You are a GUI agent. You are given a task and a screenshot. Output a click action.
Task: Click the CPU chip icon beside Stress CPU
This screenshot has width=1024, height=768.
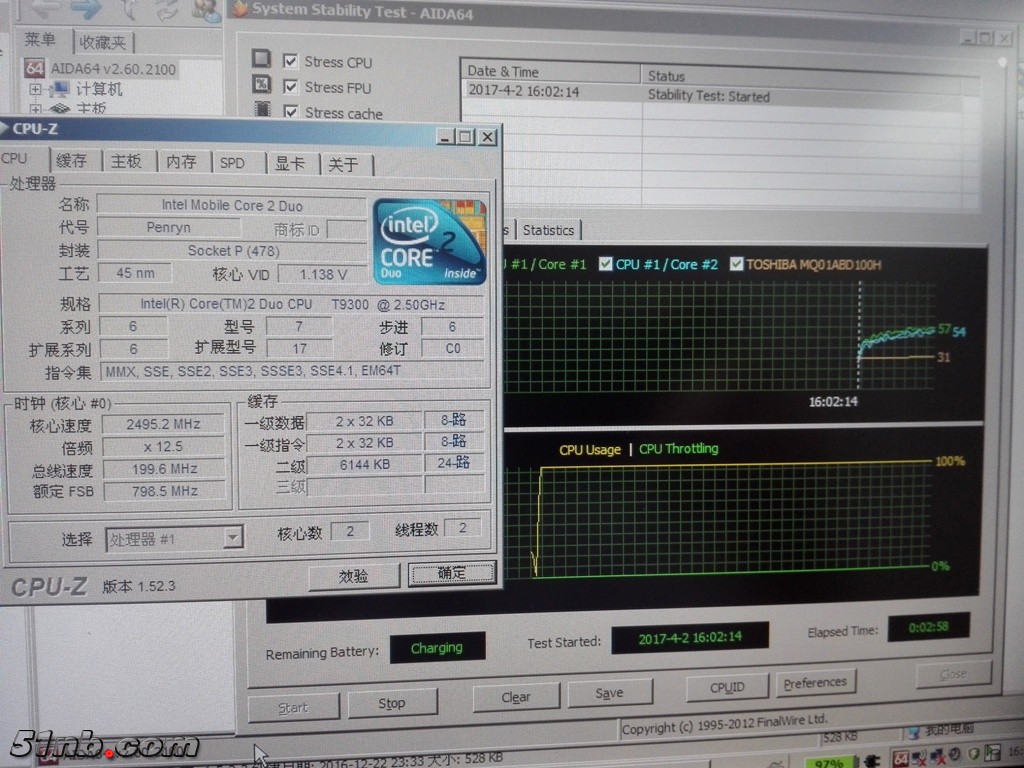coord(261,59)
